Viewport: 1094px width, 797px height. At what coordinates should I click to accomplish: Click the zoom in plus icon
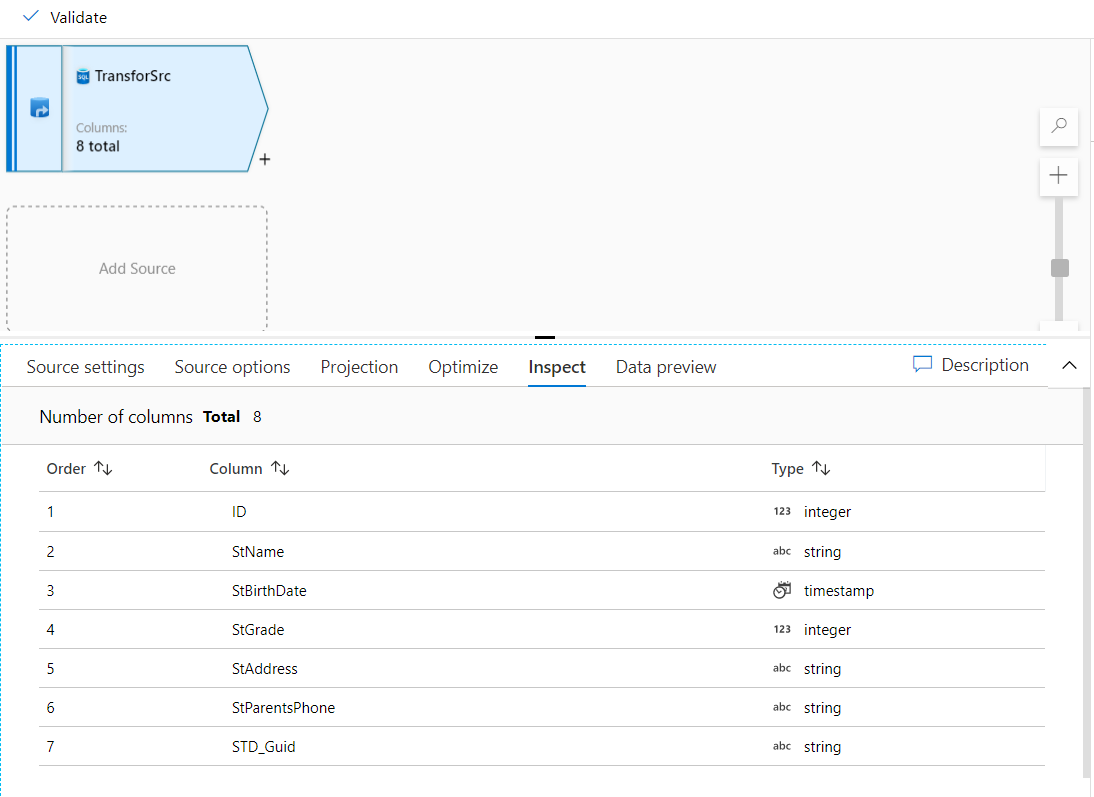pyautogui.click(x=1059, y=176)
